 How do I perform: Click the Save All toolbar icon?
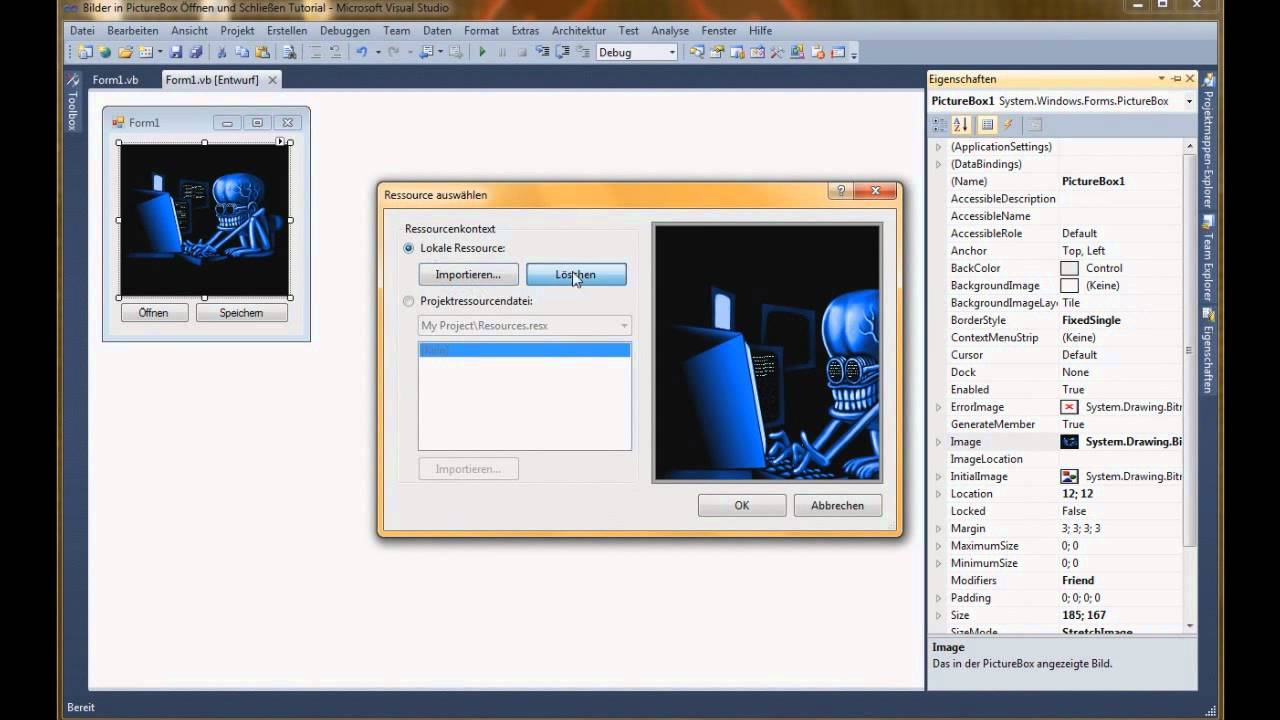(195, 51)
